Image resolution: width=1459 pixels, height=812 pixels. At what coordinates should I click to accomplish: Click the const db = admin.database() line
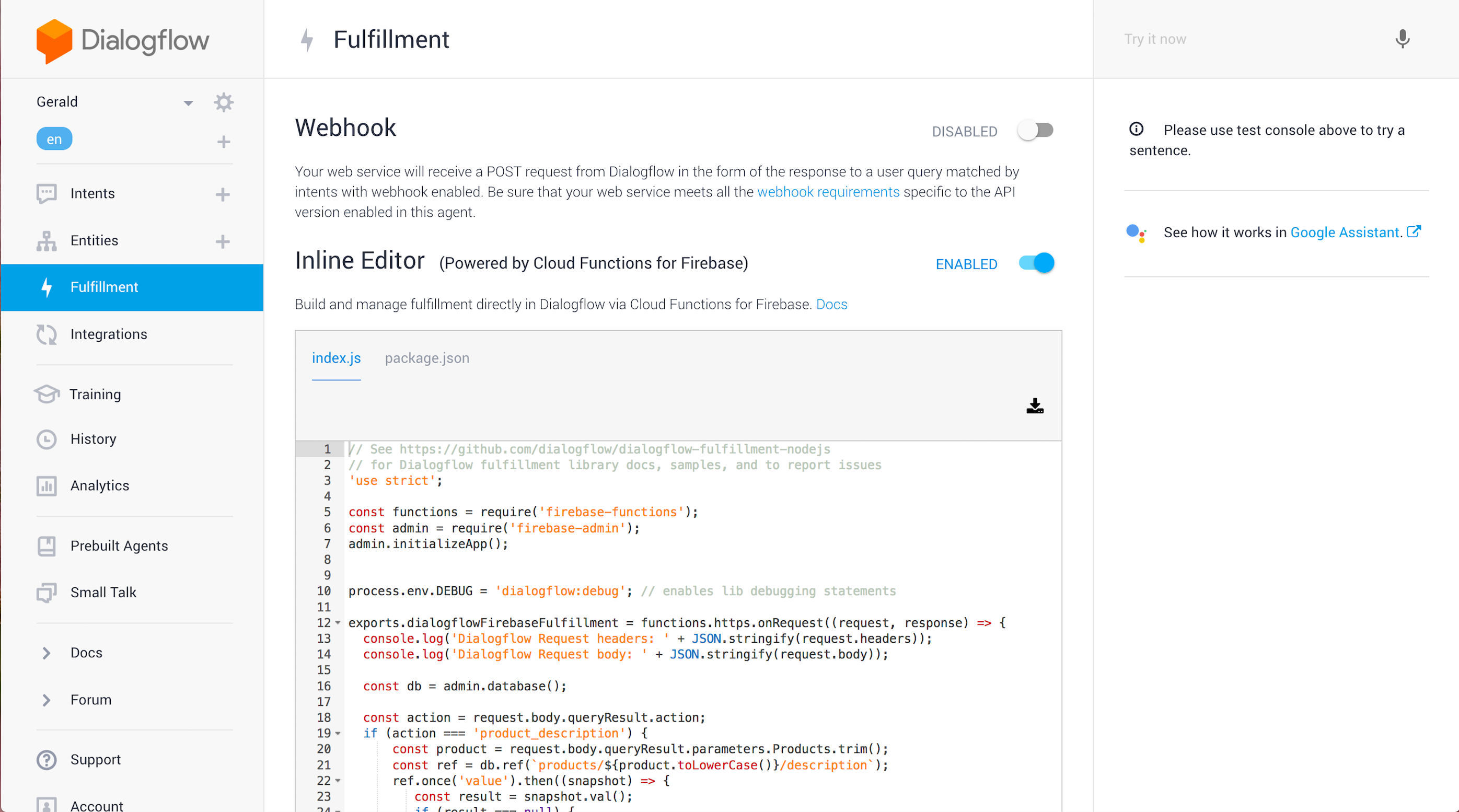click(x=465, y=686)
